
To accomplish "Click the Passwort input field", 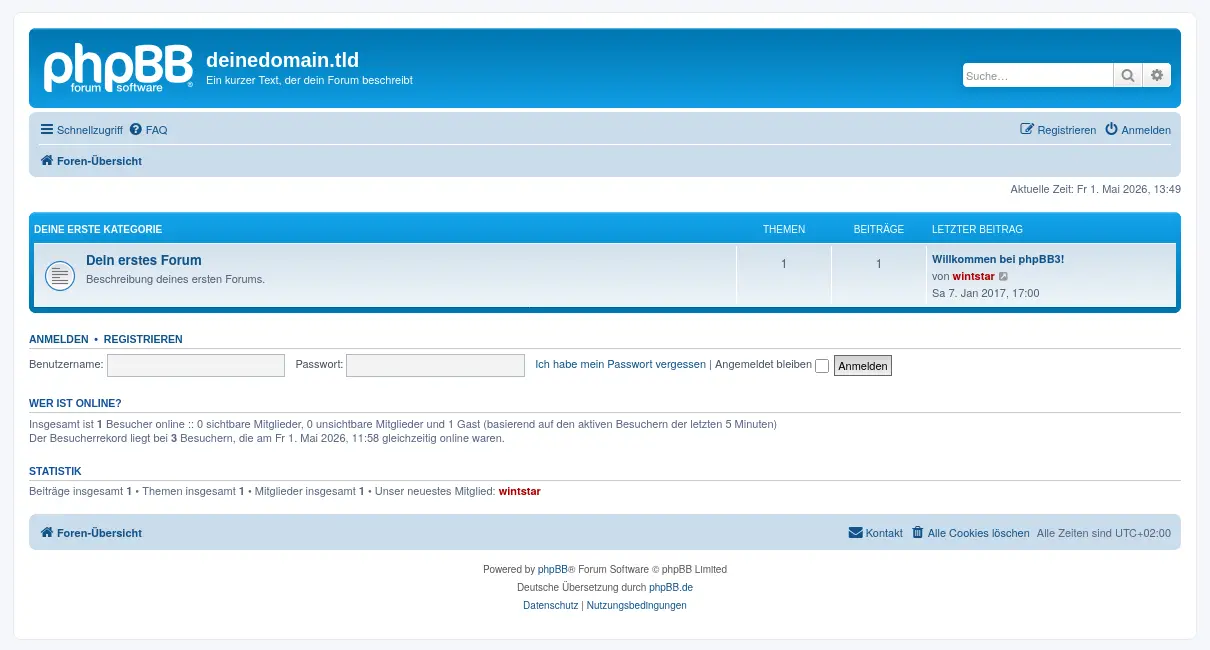I will point(435,365).
